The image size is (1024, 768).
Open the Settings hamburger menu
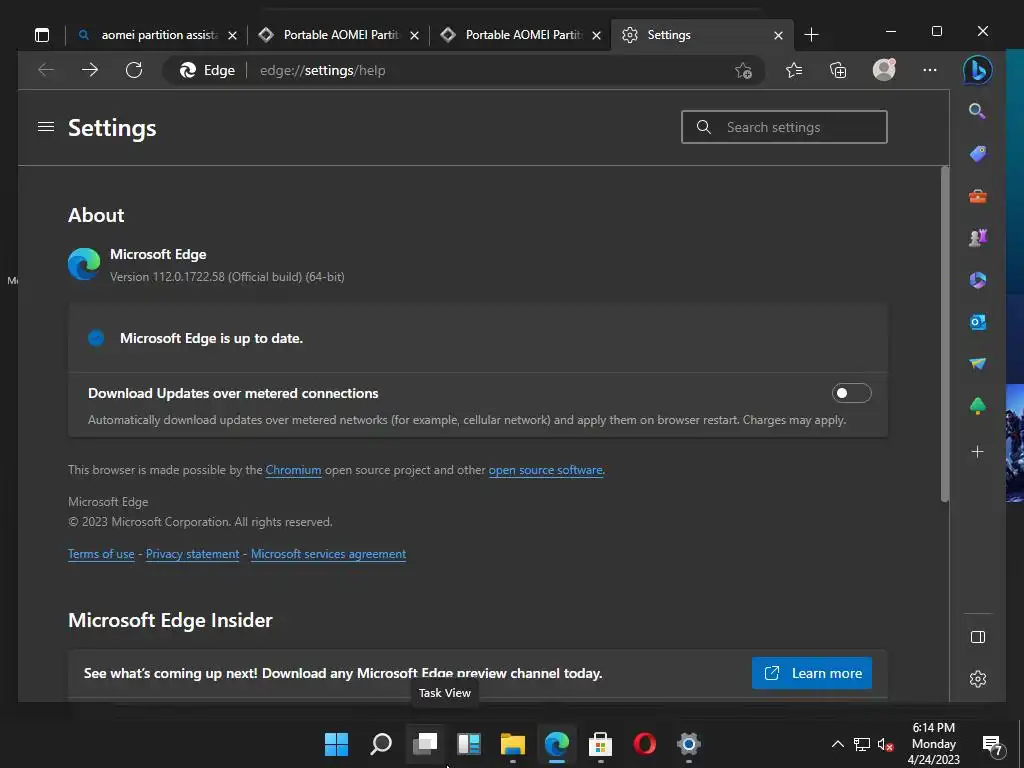click(x=46, y=127)
